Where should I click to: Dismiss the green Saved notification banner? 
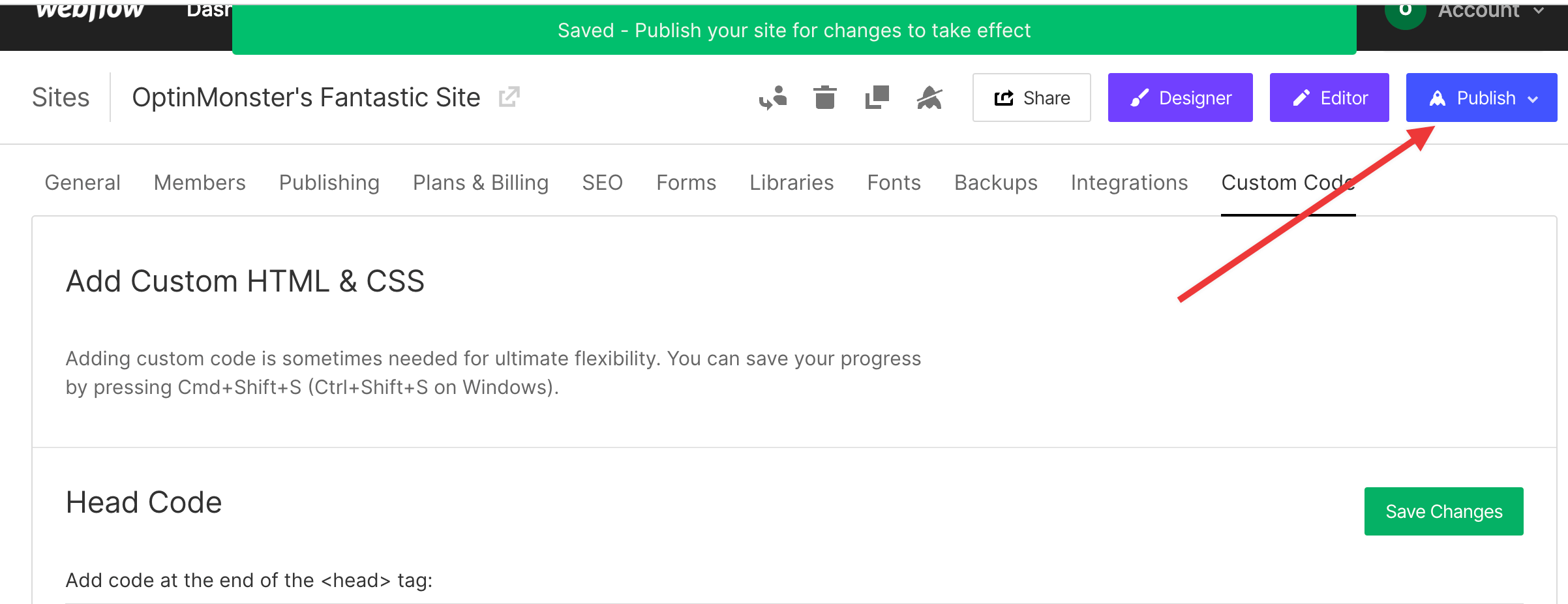pyautogui.click(x=794, y=30)
